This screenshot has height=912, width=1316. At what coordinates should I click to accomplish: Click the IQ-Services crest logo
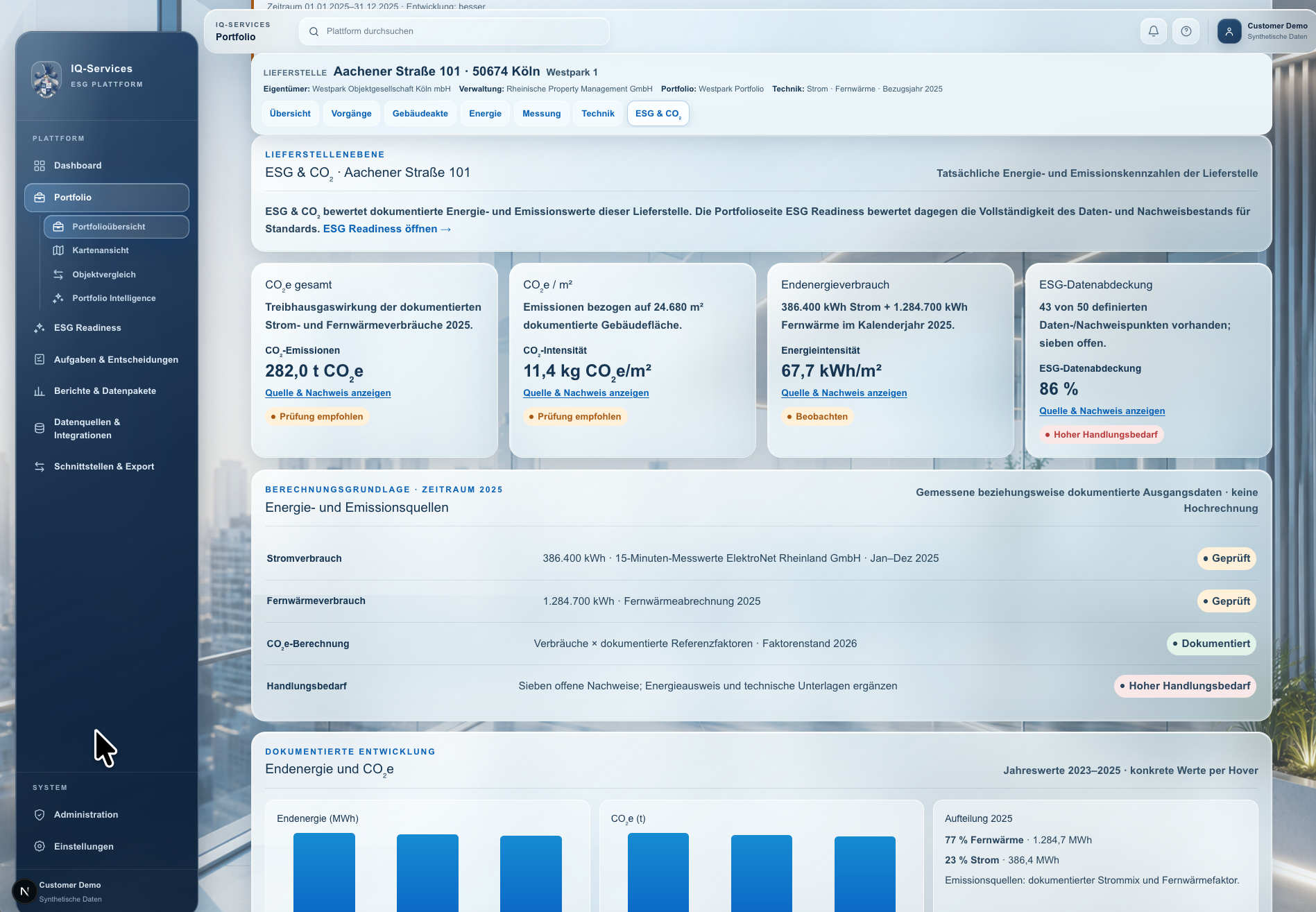(46, 79)
